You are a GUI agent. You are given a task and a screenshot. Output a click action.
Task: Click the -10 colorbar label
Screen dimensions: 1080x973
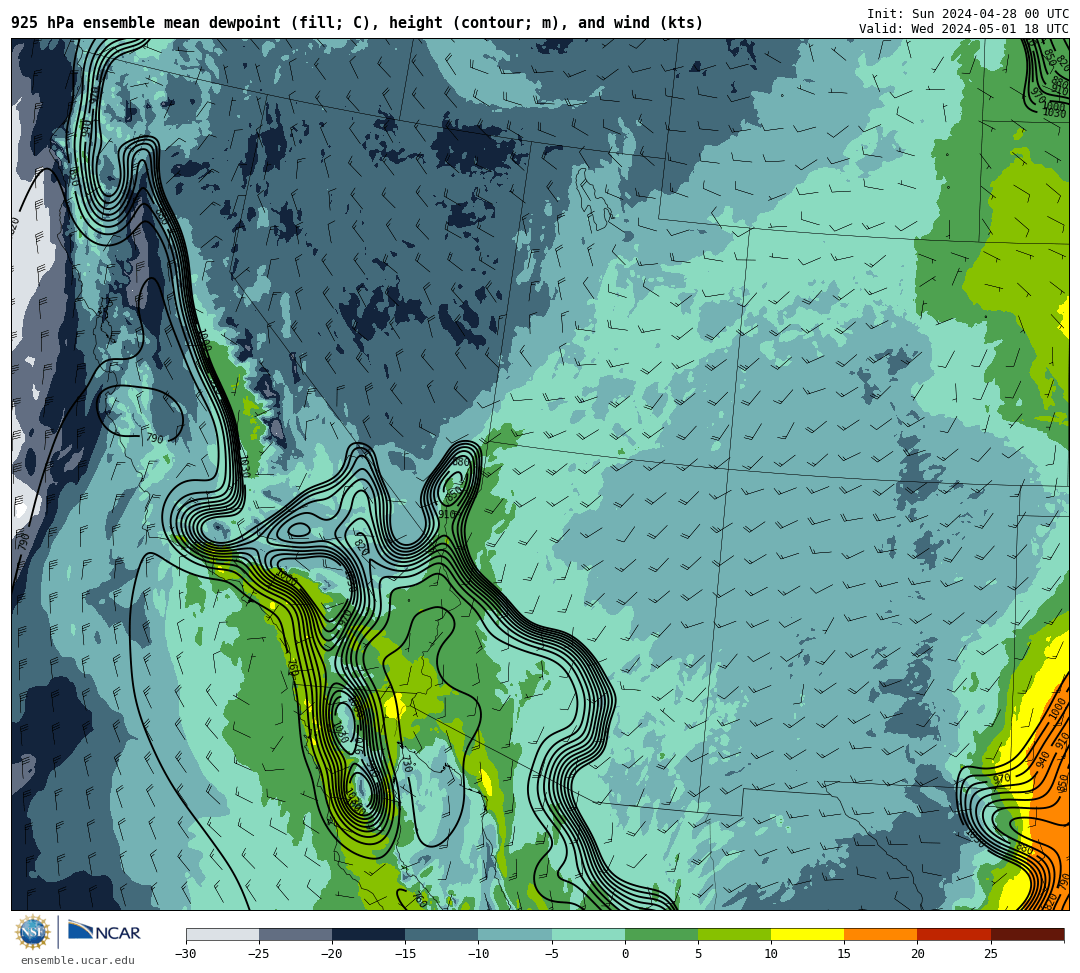pos(478,954)
